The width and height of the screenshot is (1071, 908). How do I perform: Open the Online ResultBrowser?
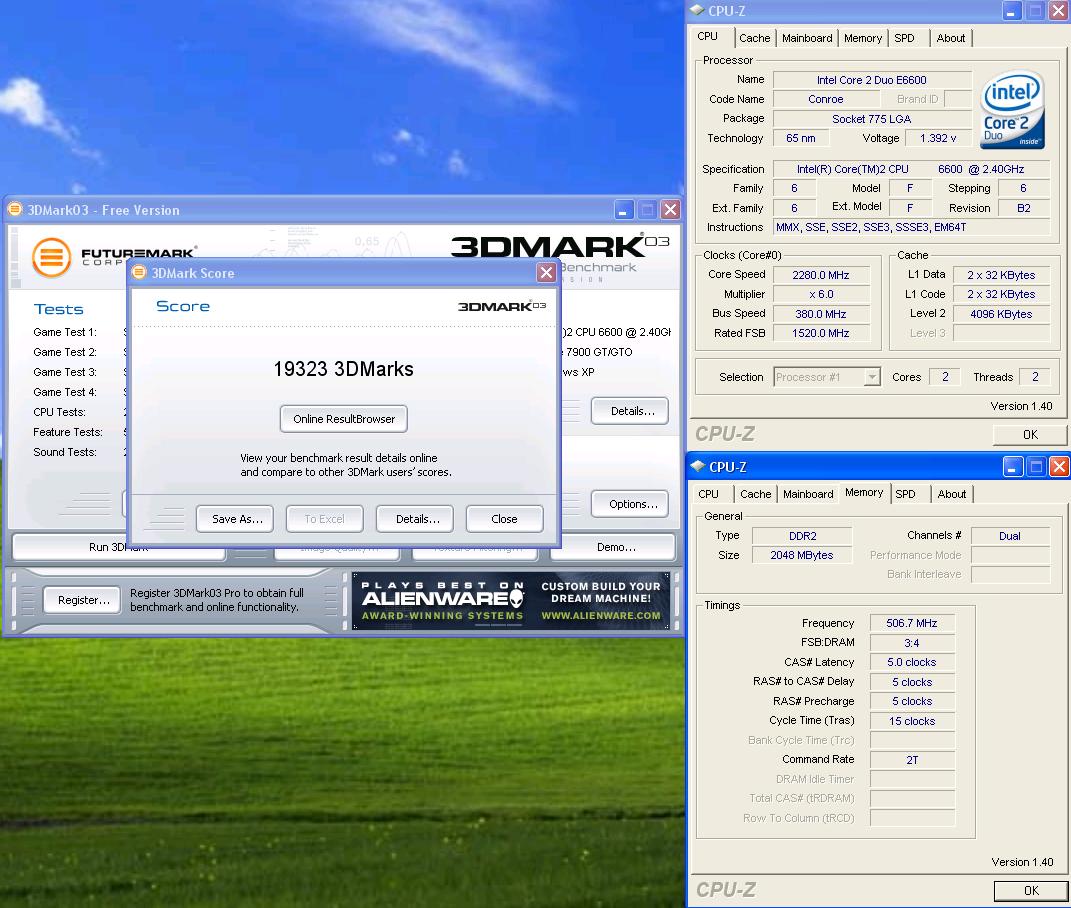344,419
